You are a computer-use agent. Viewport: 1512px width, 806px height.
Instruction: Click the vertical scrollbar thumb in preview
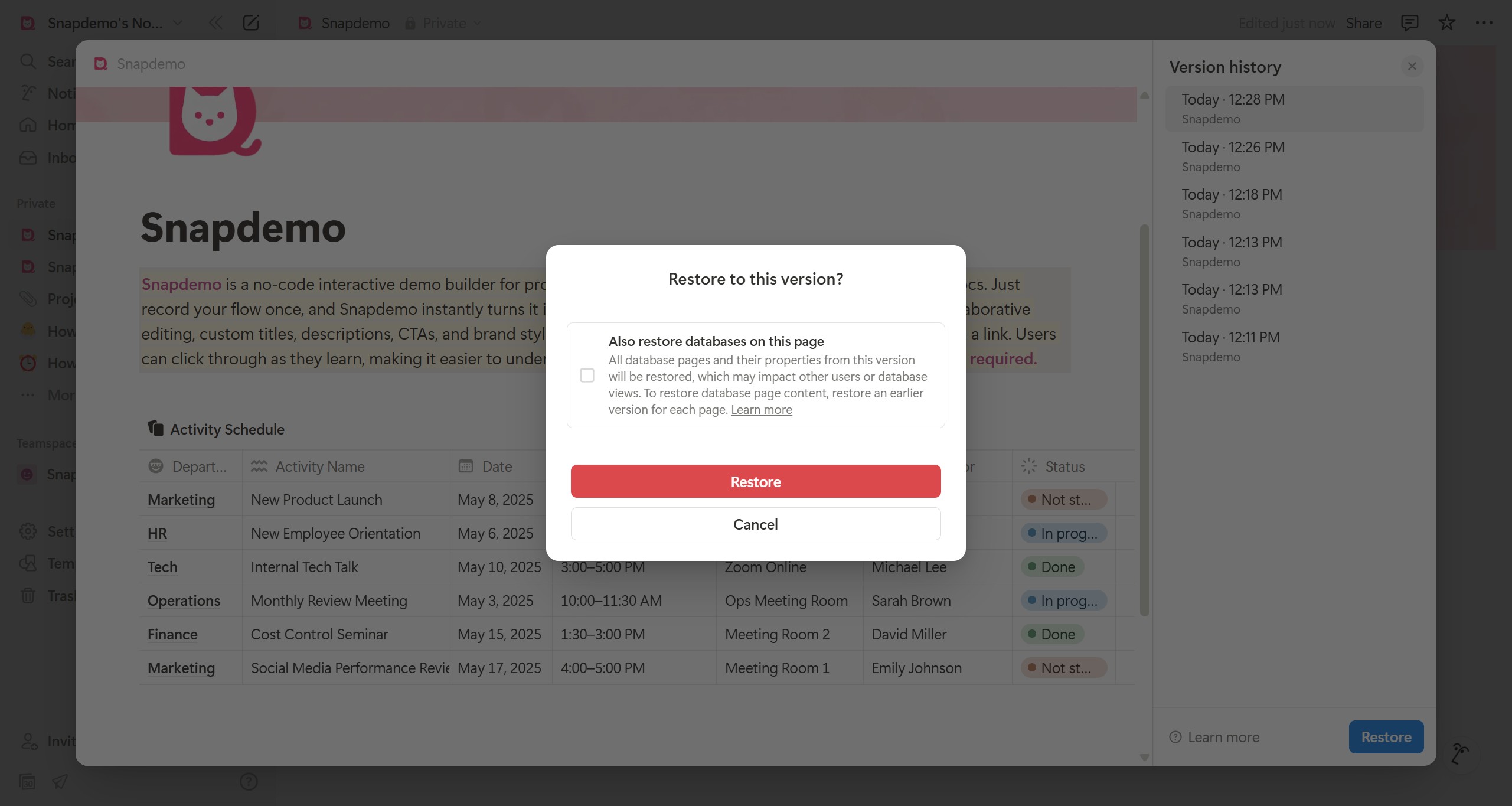[1144, 420]
